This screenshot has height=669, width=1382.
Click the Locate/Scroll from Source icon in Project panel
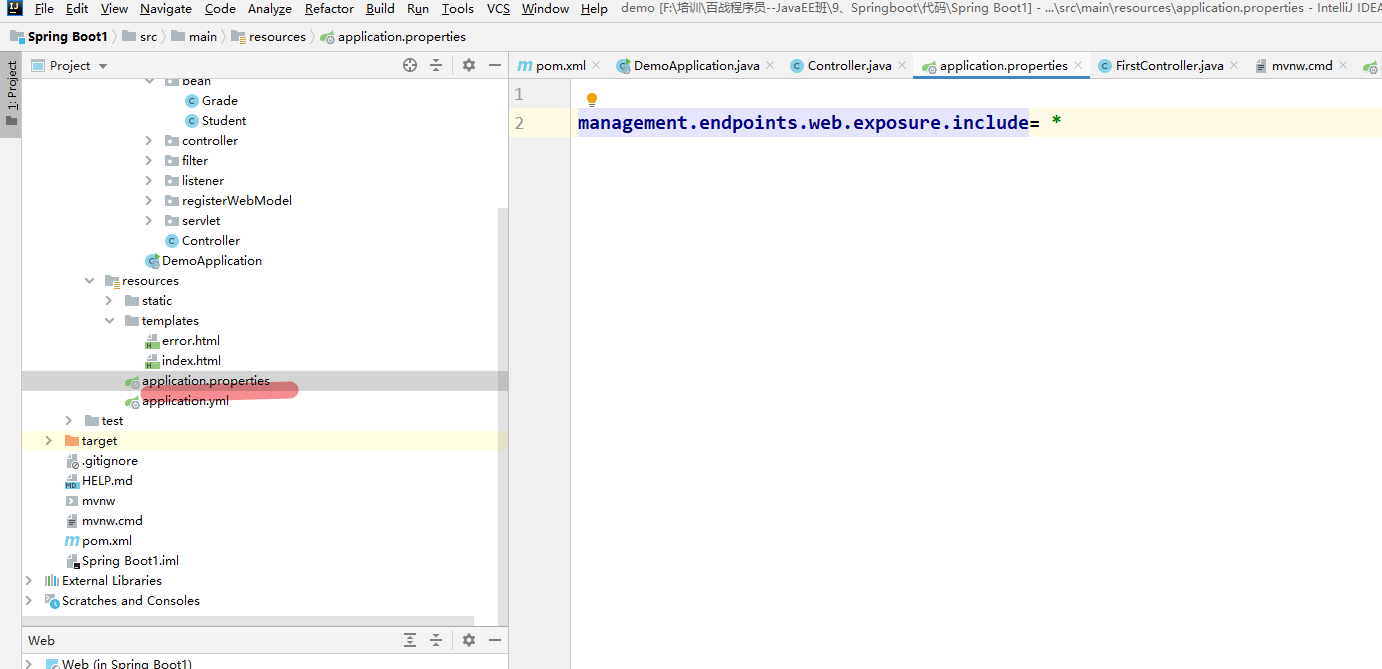pos(410,65)
